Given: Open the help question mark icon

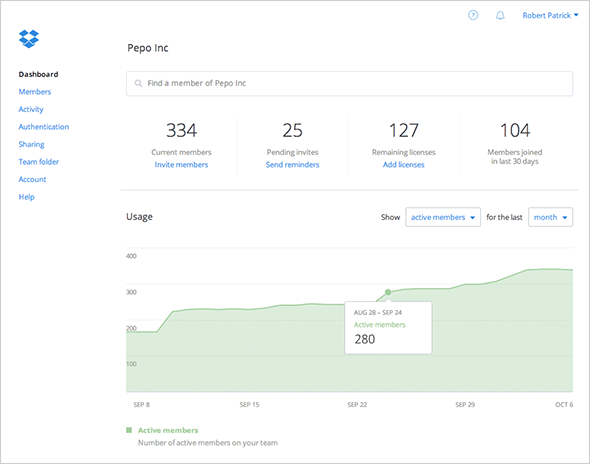Looking at the screenshot, I should [x=473, y=15].
